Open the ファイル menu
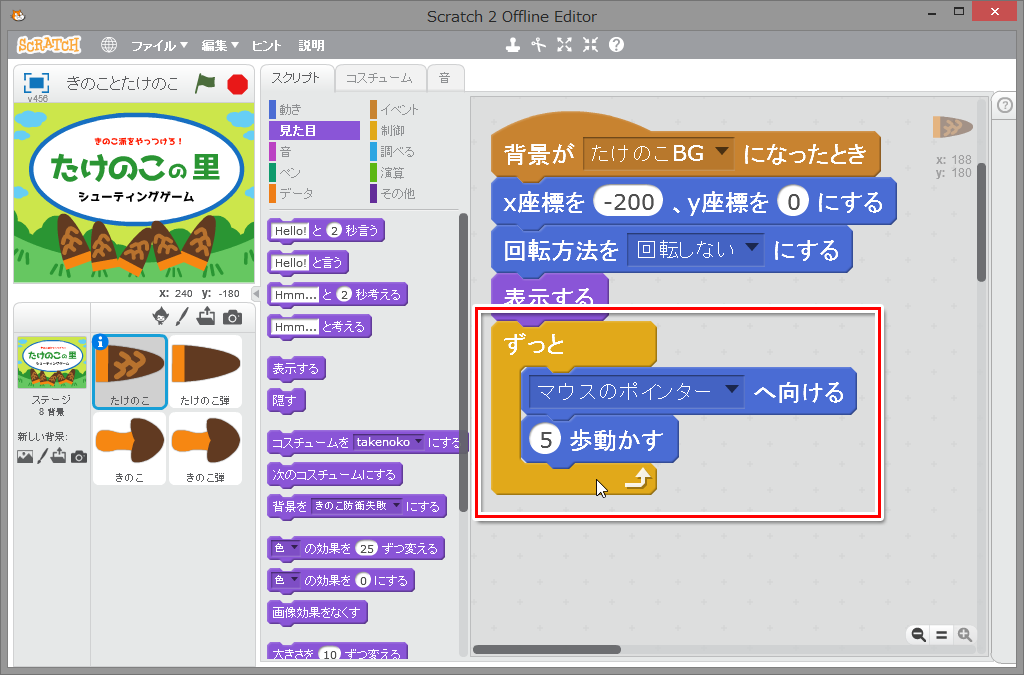 click(x=159, y=46)
